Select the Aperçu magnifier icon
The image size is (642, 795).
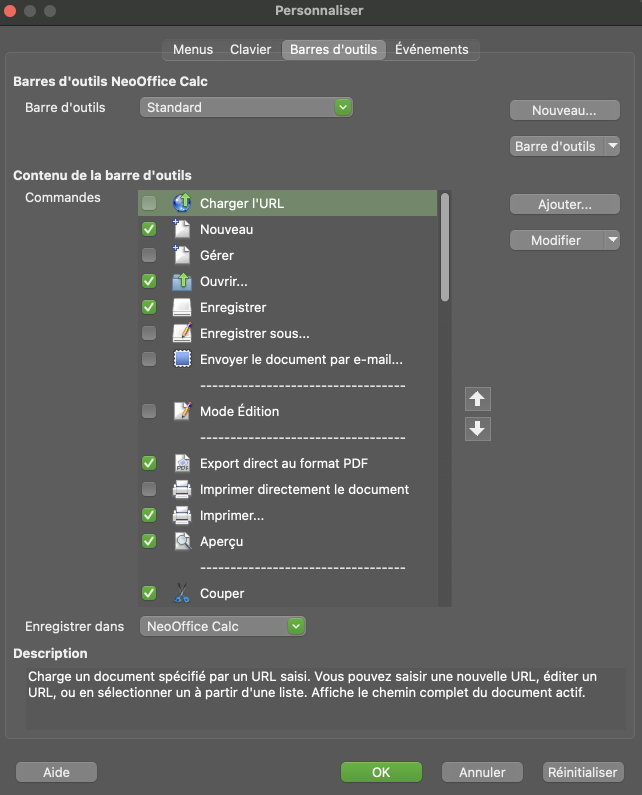[181, 542]
